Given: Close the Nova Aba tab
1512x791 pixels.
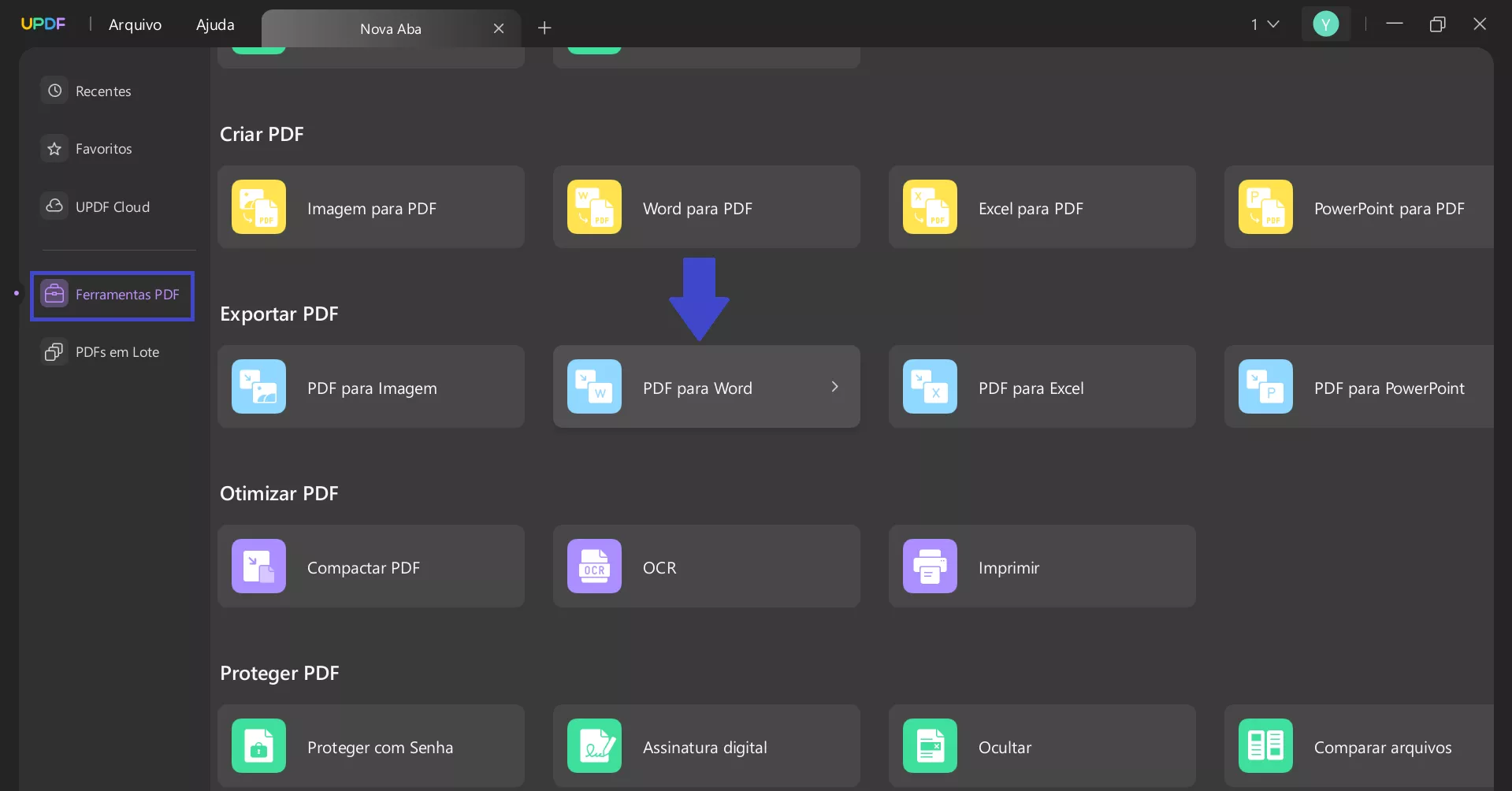Looking at the screenshot, I should tap(499, 28).
